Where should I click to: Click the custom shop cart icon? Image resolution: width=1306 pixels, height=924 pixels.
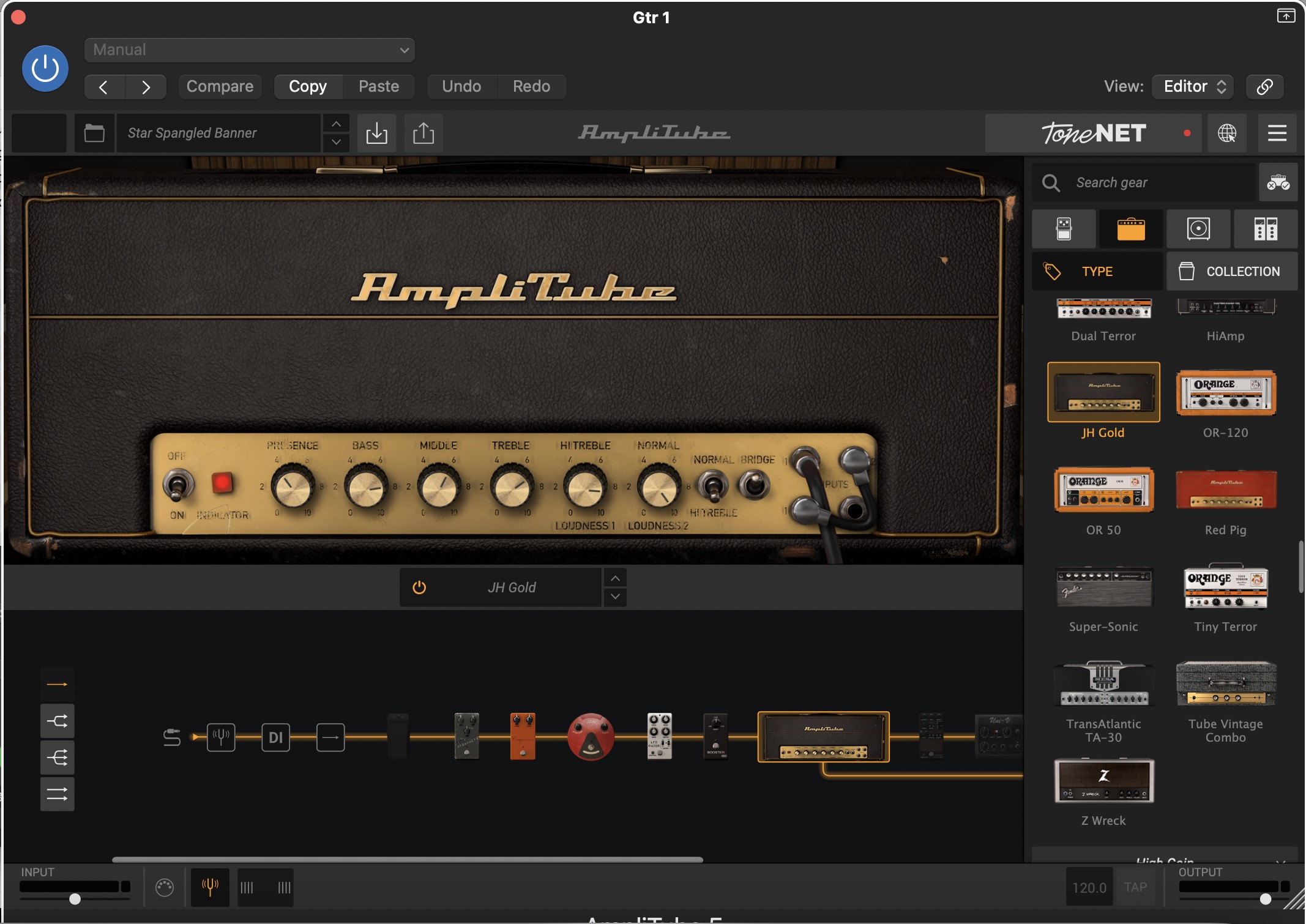pos(1278,182)
